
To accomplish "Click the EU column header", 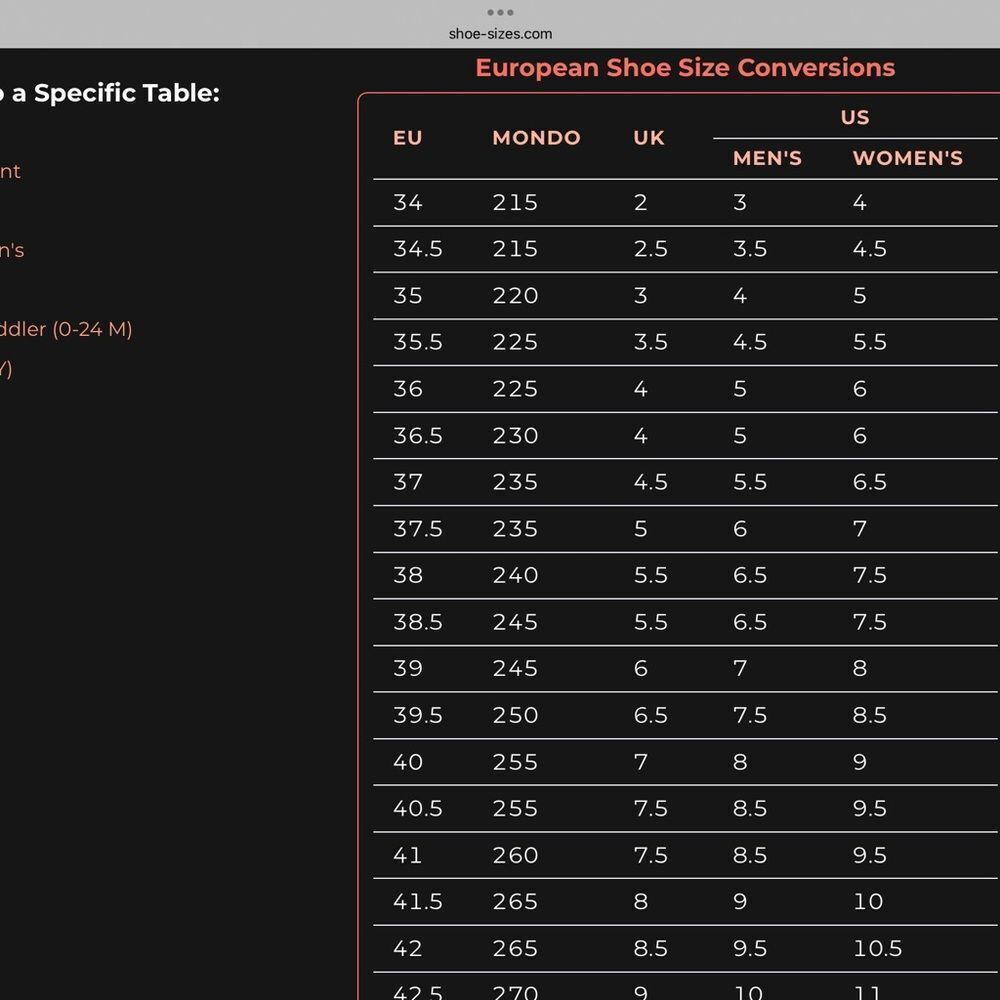I will [408, 138].
